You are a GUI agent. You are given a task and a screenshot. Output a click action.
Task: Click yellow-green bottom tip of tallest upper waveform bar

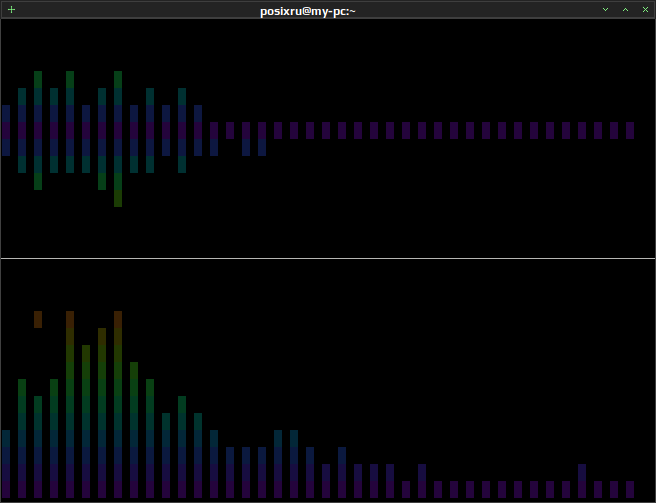click(x=118, y=198)
